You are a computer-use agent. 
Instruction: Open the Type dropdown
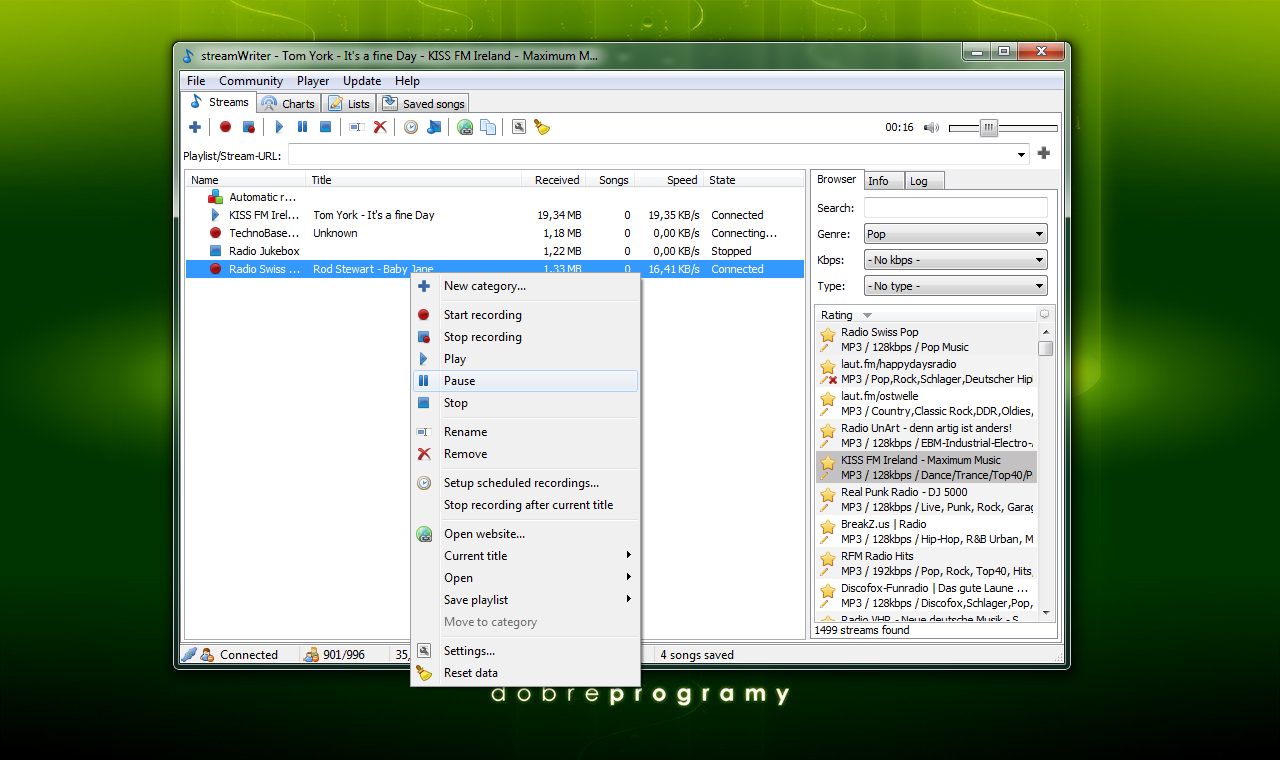955,286
